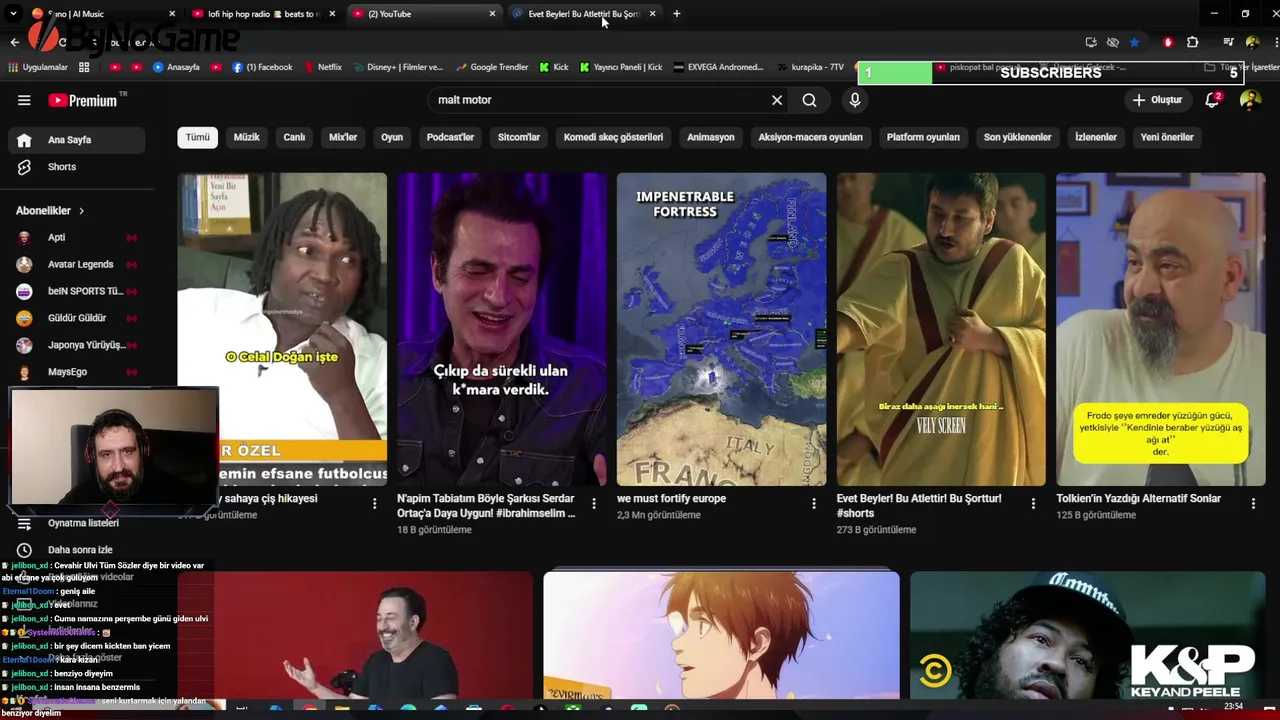Open the Chrome profile avatar
Image resolution: width=1280 pixels, height=720 pixels.
(x=1252, y=42)
